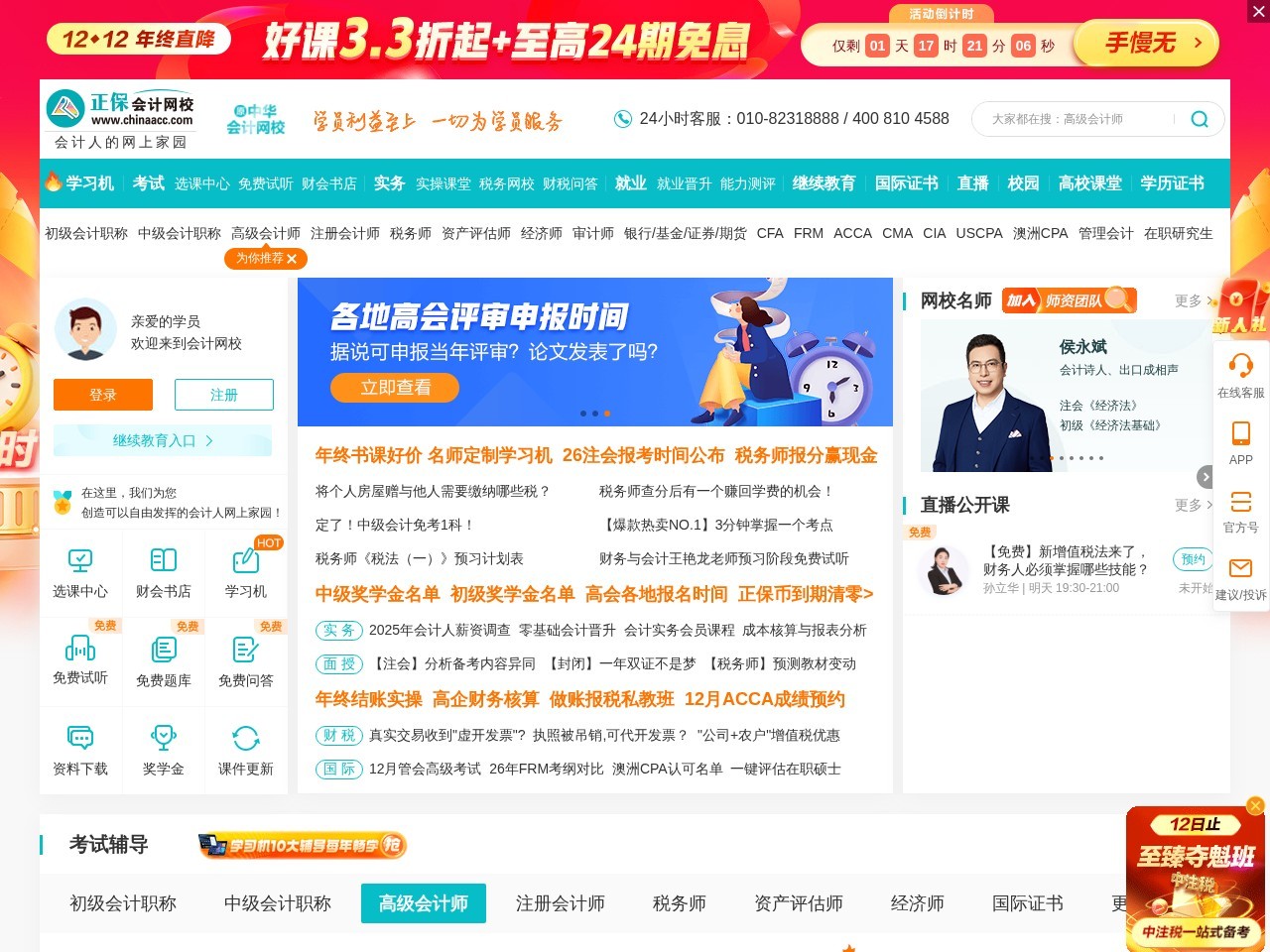Open the 免费题库 question bank icon
The width and height of the screenshot is (1270, 952).
(162, 661)
